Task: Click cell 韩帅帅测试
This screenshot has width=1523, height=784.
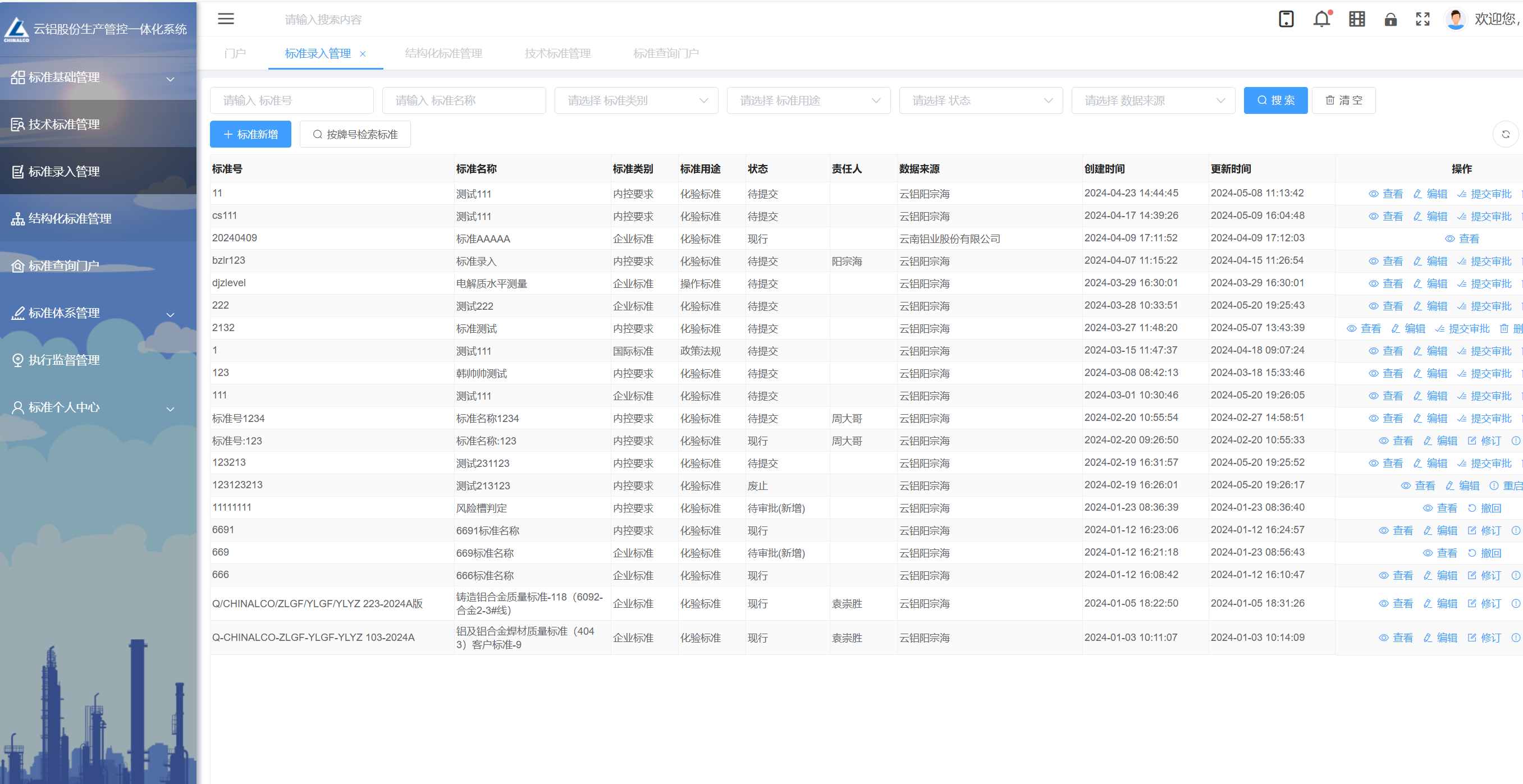Action: point(481,374)
